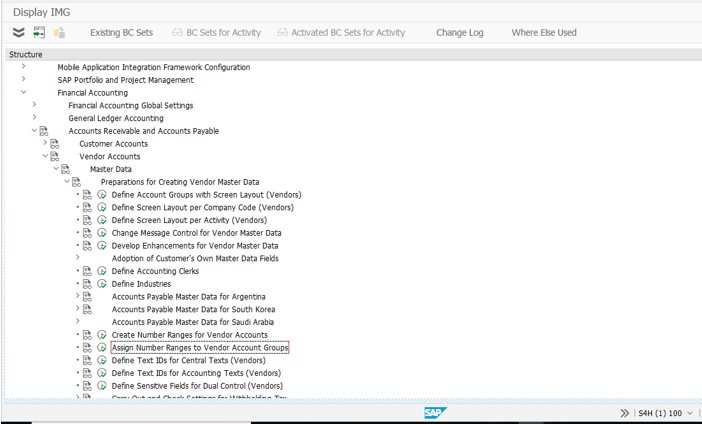Open documentation icon for Customer Accounts
The width and height of the screenshot is (702, 424).
point(55,144)
